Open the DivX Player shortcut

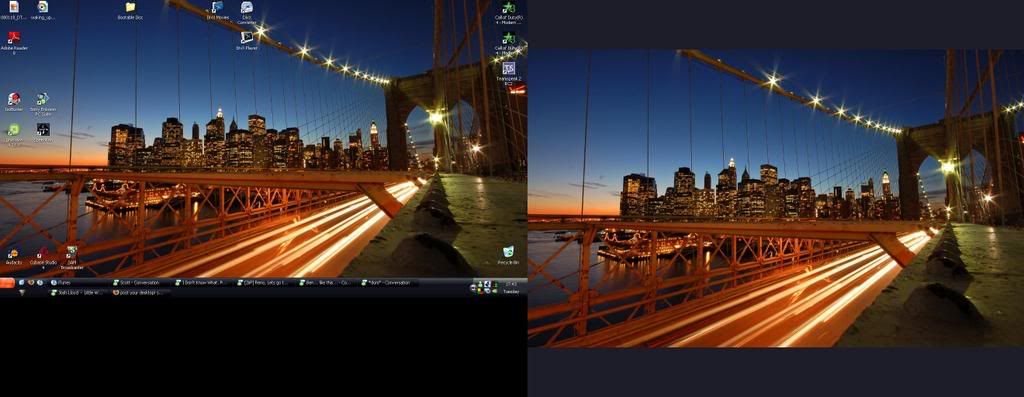(x=246, y=40)
